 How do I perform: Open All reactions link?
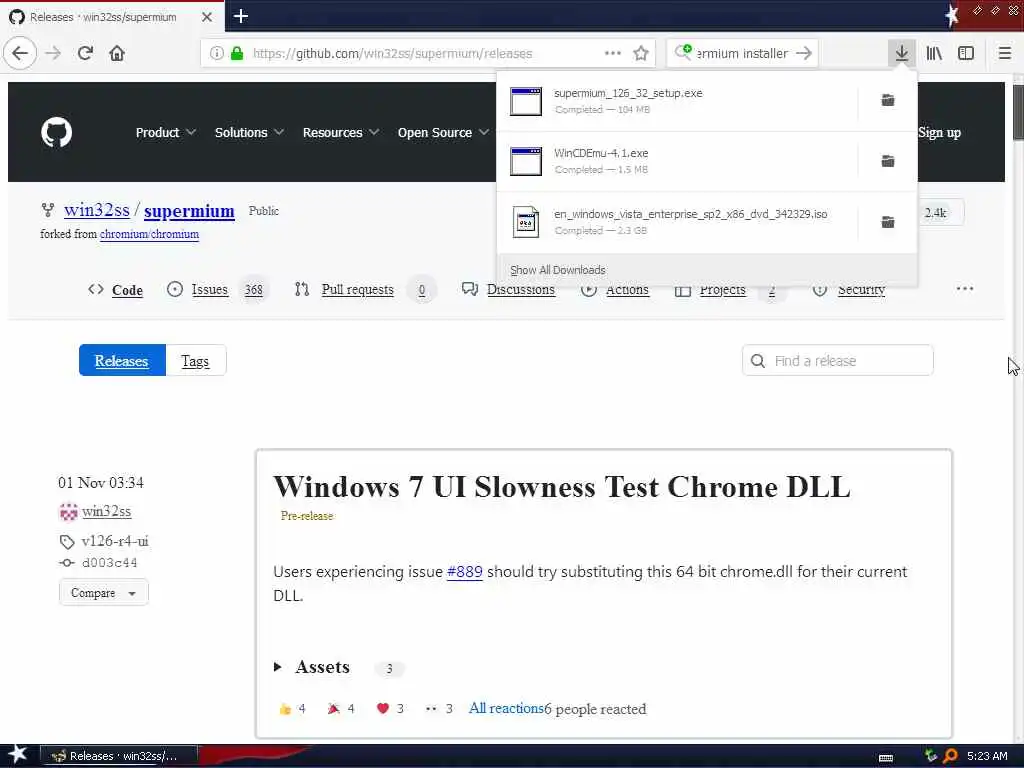tap(506, 708)
